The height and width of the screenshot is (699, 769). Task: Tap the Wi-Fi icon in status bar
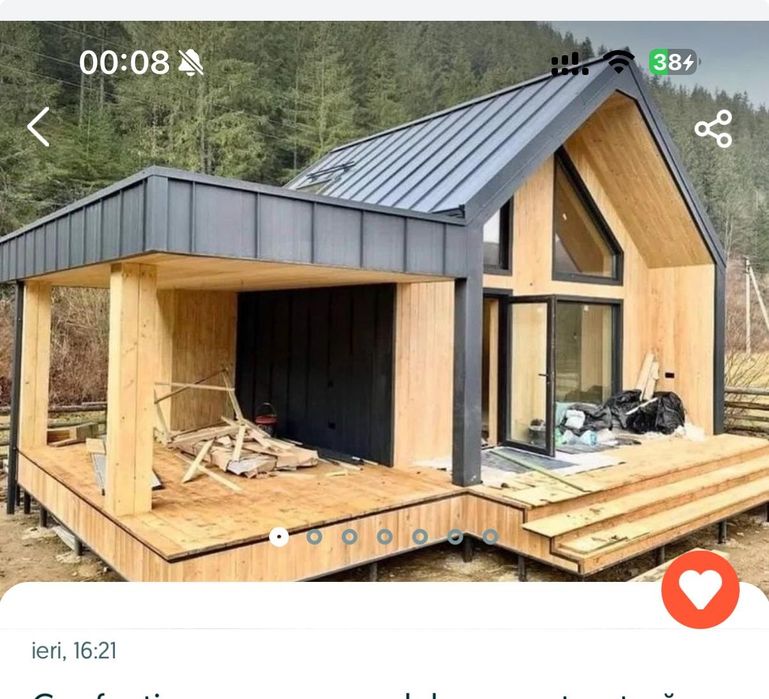(x=618, y=62)
